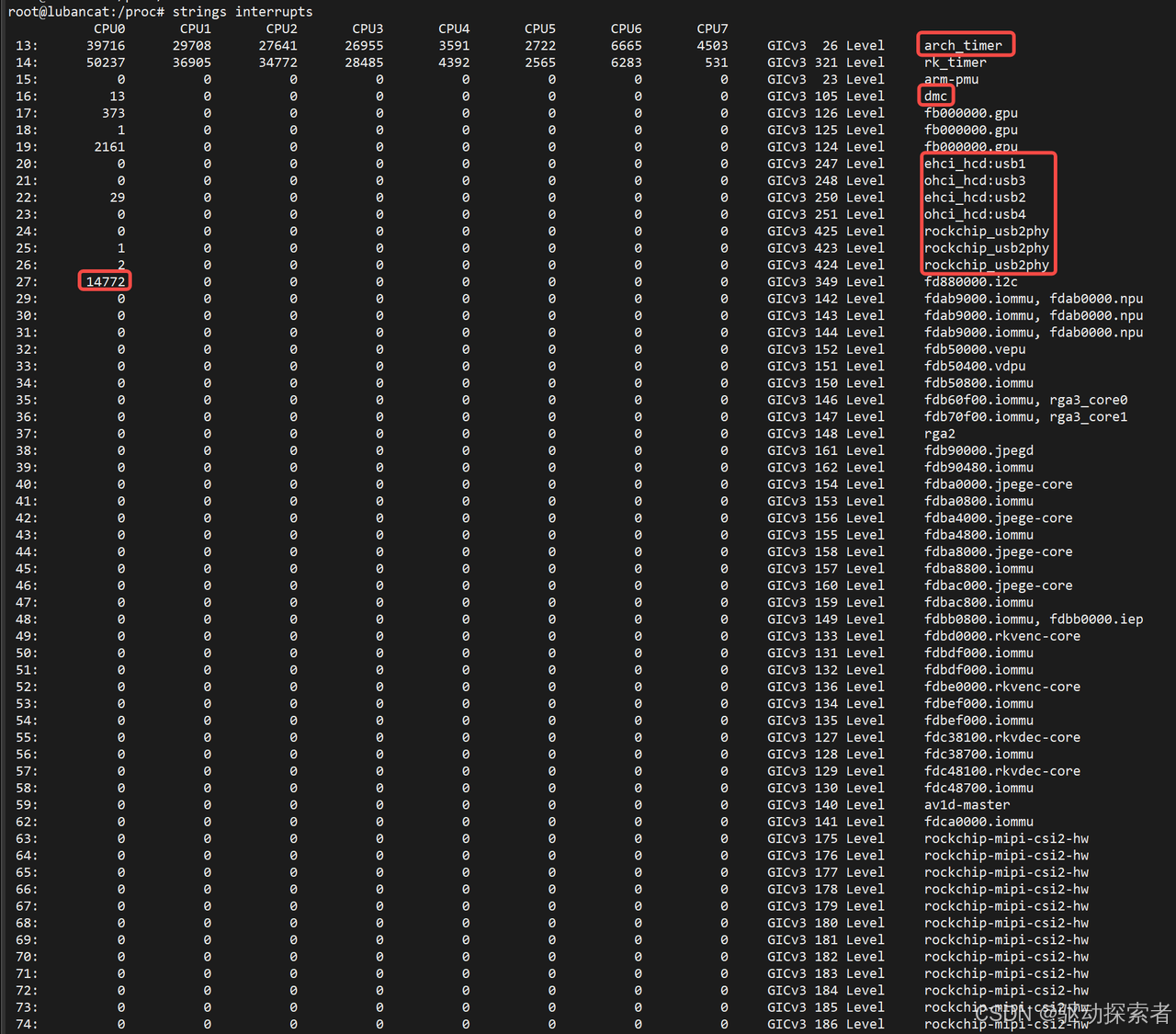Click the highlighted arch_timer label
This screenshot has width=1176, height=1034.
[965, 44]
